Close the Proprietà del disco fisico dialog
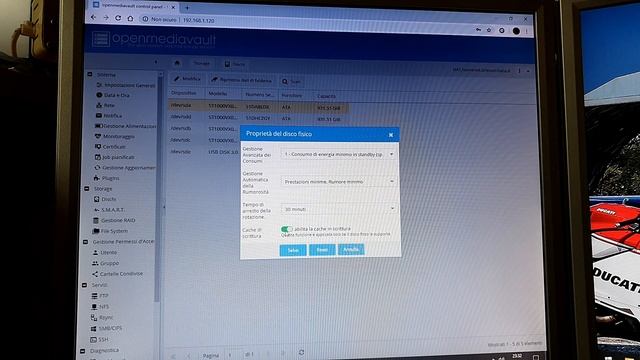Screen dimensions: 640x360 click(x=391, y=135)
